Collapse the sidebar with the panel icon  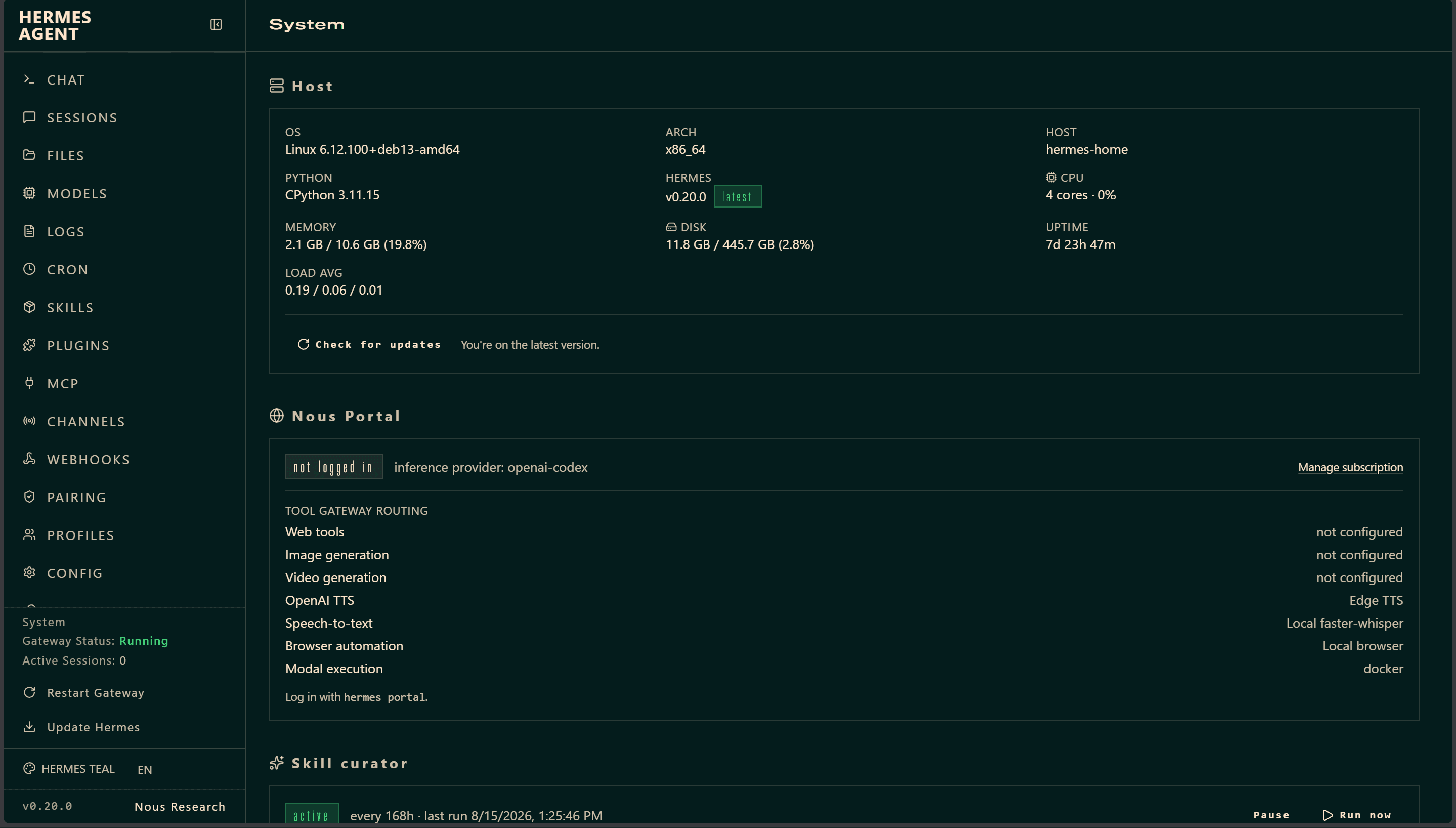[x=216, y=24]
